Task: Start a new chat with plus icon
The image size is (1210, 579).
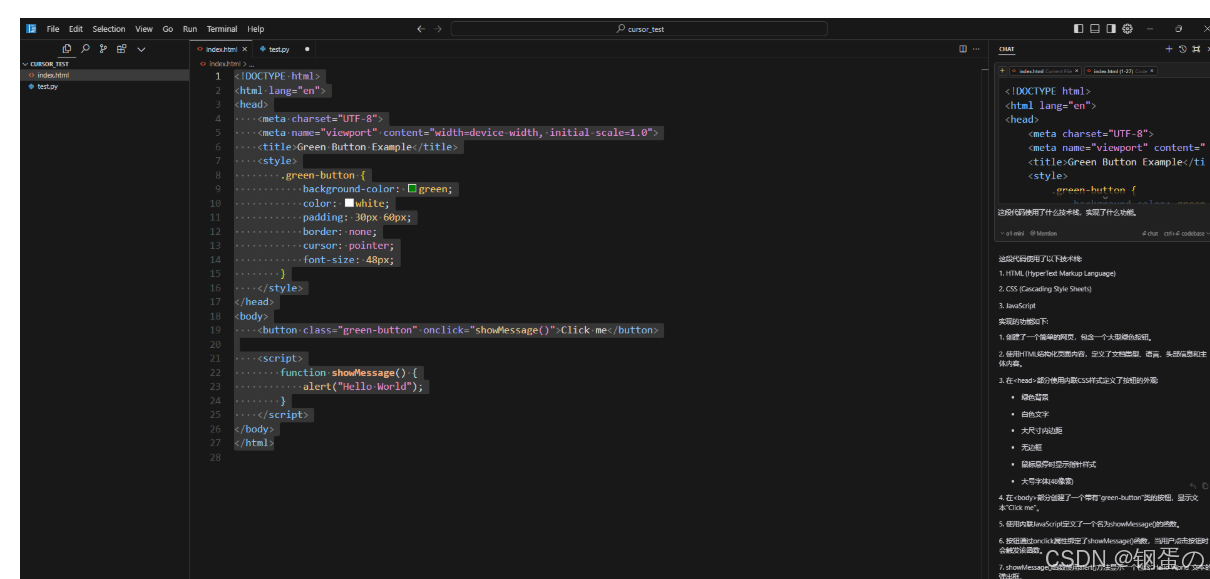Action: [x=1169, y=48]
